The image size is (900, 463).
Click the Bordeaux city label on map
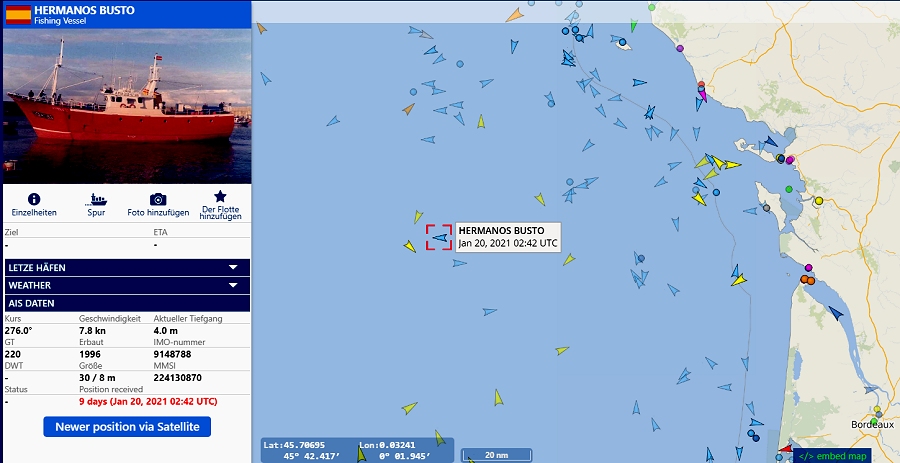click(x=872, y=425)
